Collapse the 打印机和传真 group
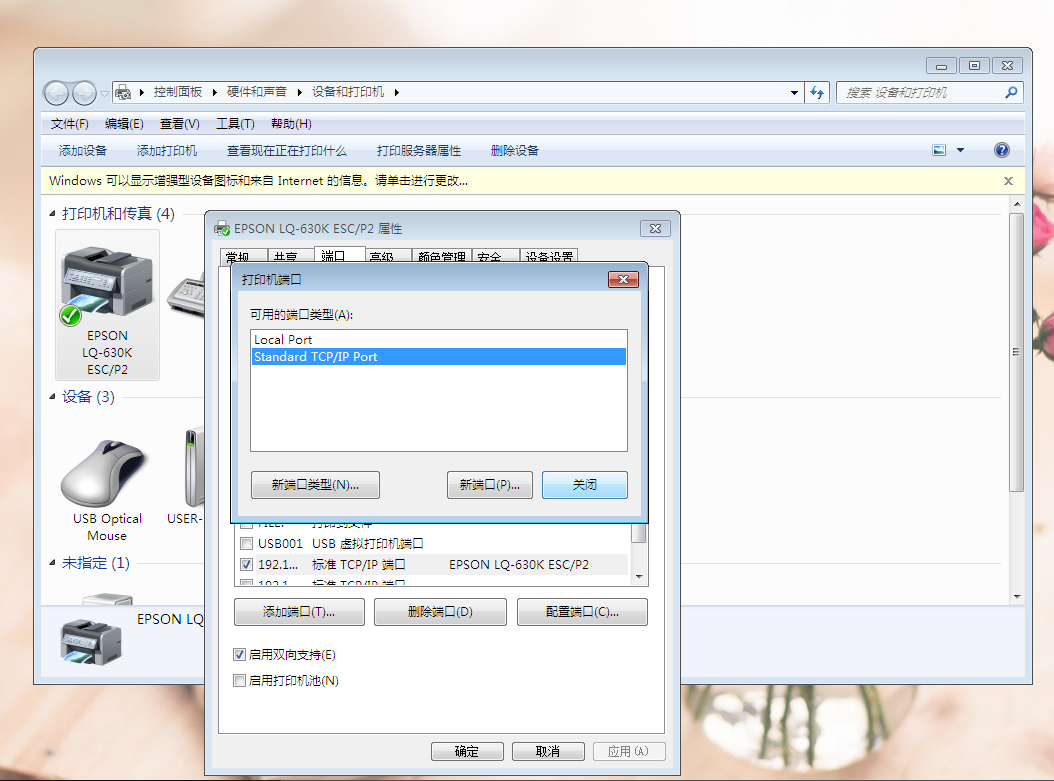Image resolution: width=1054 pixels, height=781 pixels. coord(52,214)
